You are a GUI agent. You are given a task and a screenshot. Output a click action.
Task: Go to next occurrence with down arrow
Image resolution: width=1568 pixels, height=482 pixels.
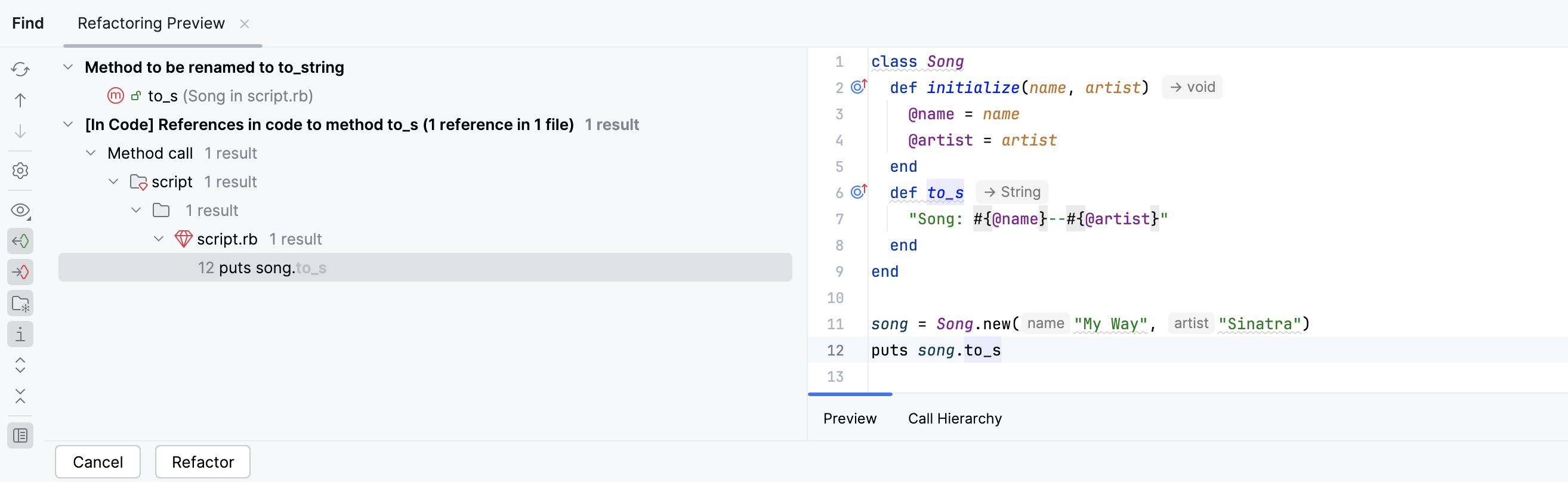(20, 131)
